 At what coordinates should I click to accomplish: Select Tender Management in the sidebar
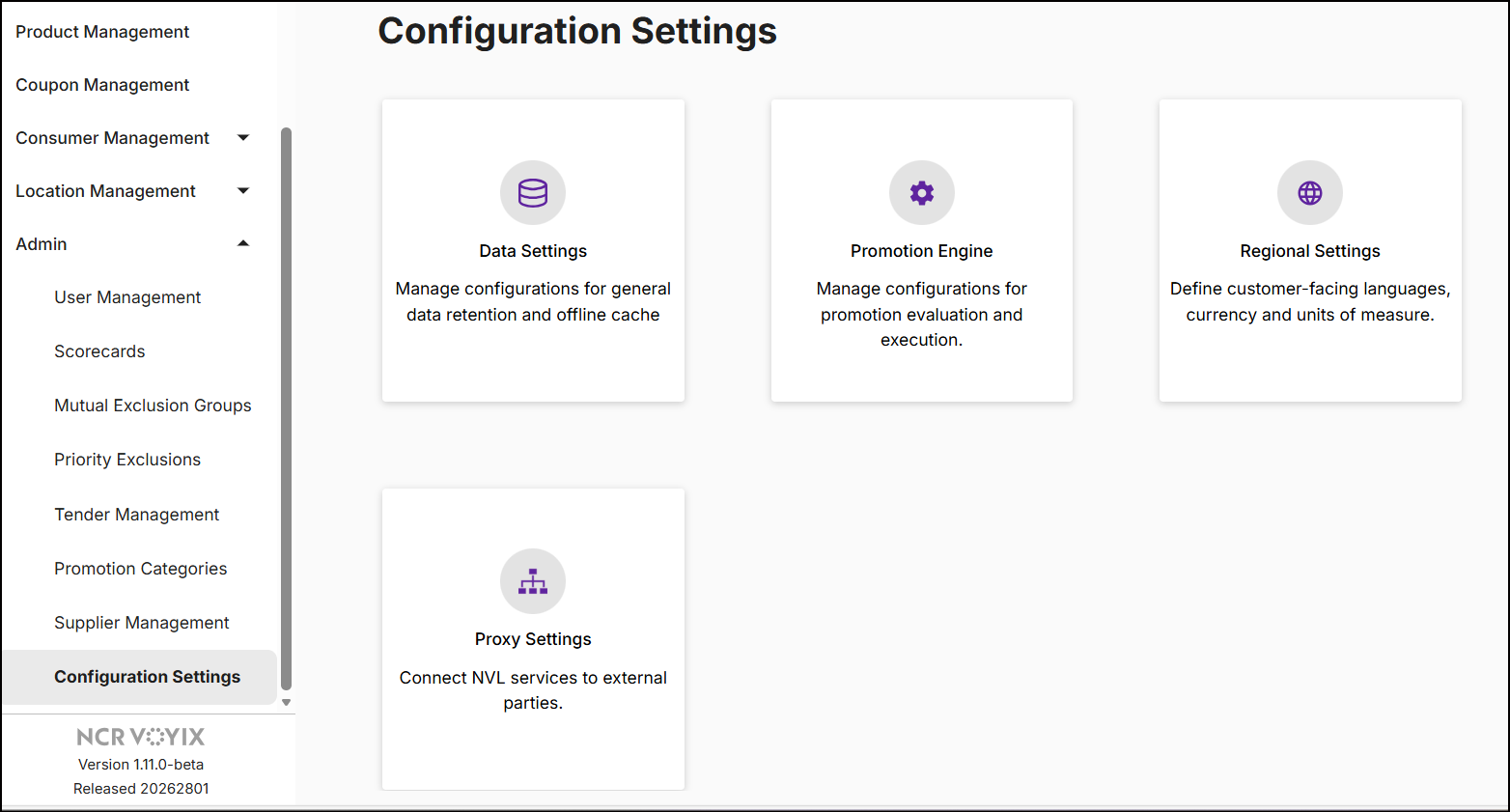point(136,514)
